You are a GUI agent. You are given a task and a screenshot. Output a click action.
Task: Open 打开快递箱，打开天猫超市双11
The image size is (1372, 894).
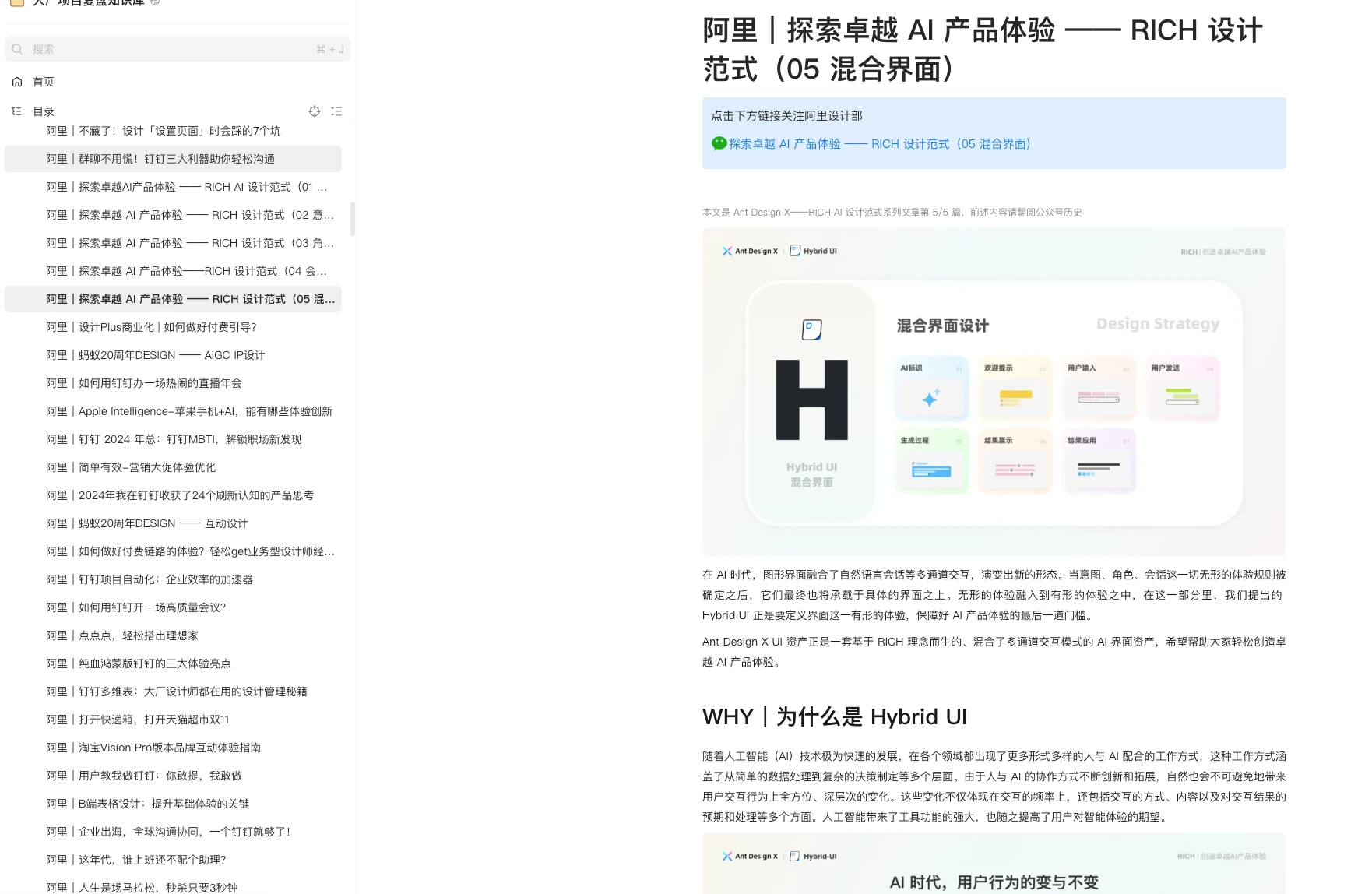(173, 720)
